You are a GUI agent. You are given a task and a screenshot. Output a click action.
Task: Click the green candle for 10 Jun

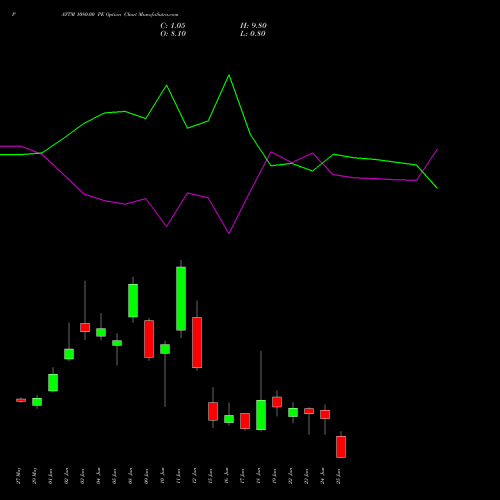[x=165, y=349]
